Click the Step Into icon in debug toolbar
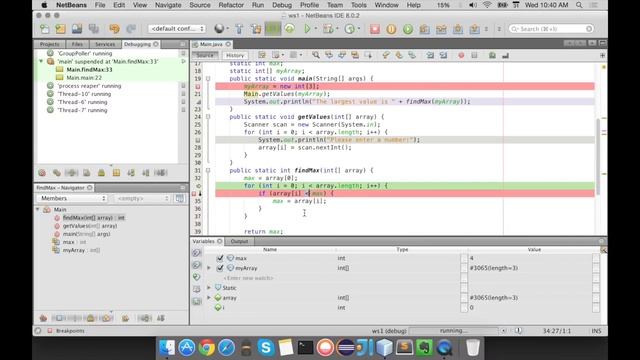 tap(441, 29)
